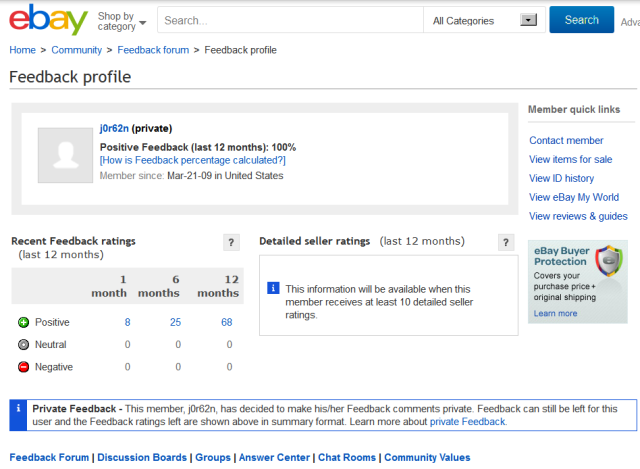Expand the Shop by category menu
Image resolution: width=640 pixels, height=469 pixels.
click(121, 21)
